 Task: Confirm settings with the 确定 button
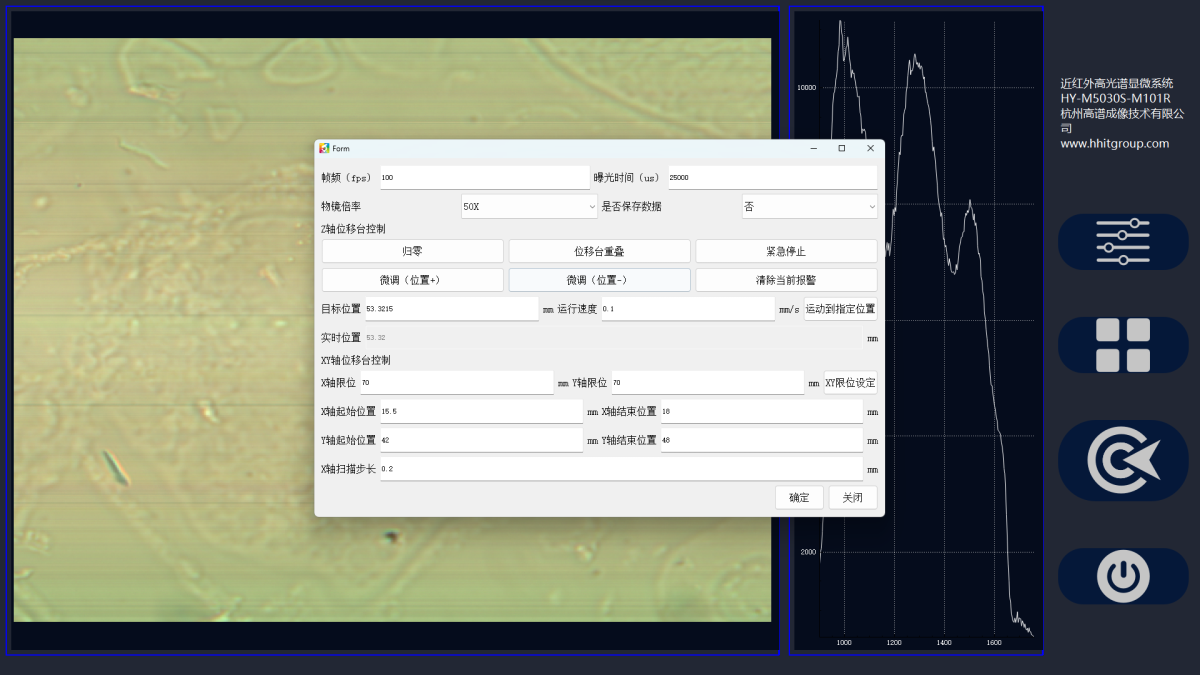(798, 497)
